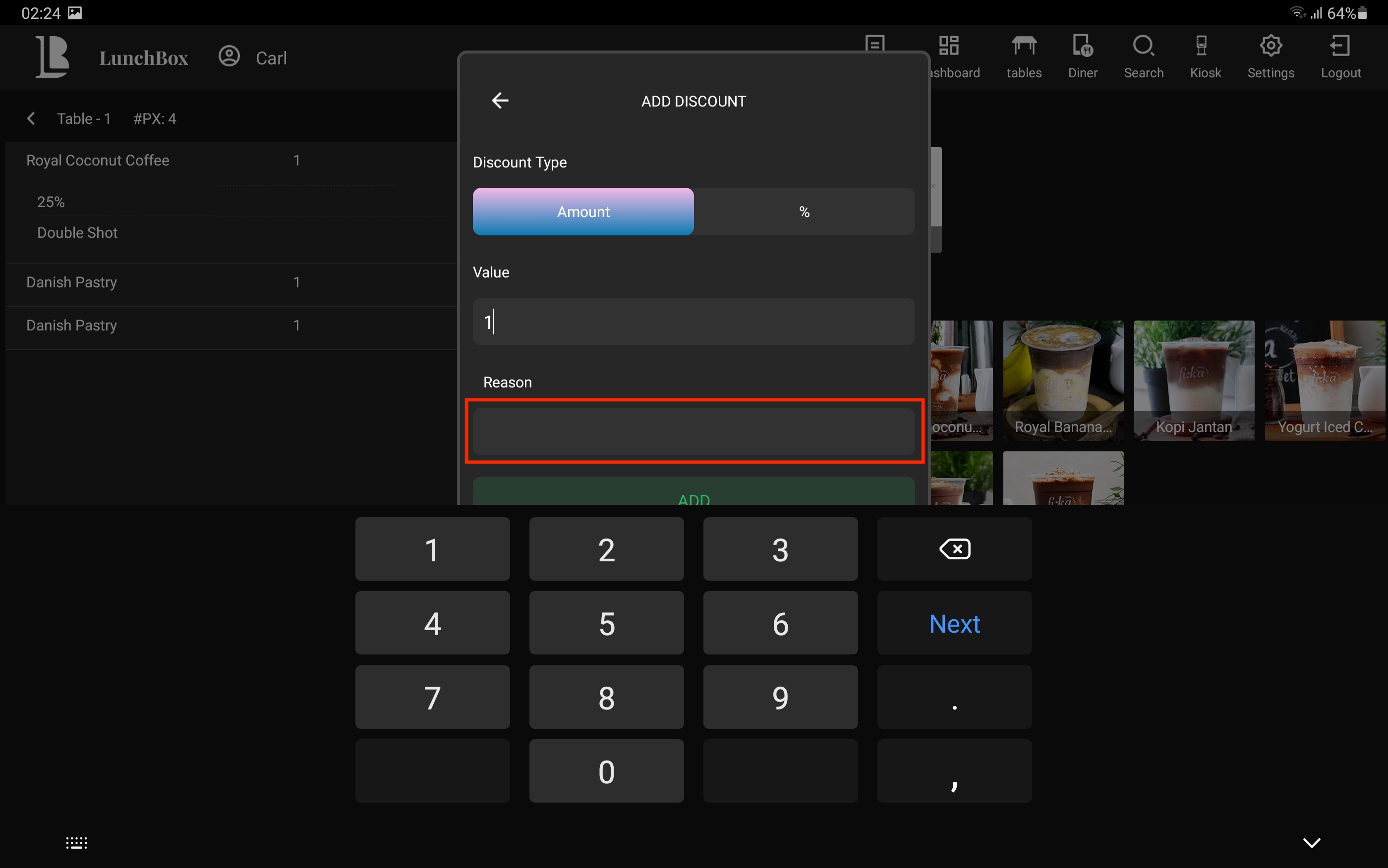Click the back arrow in Add Discount dialog

point(500,101)
